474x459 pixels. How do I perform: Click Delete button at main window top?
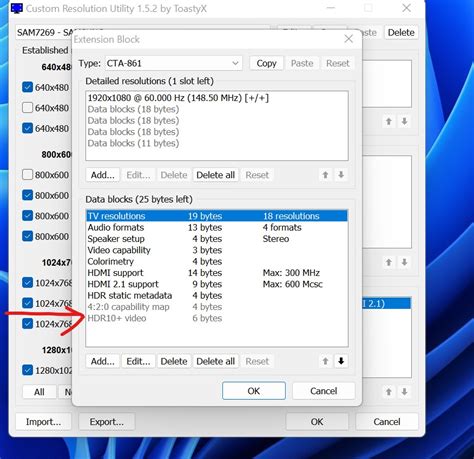click(x=401, y=32)
